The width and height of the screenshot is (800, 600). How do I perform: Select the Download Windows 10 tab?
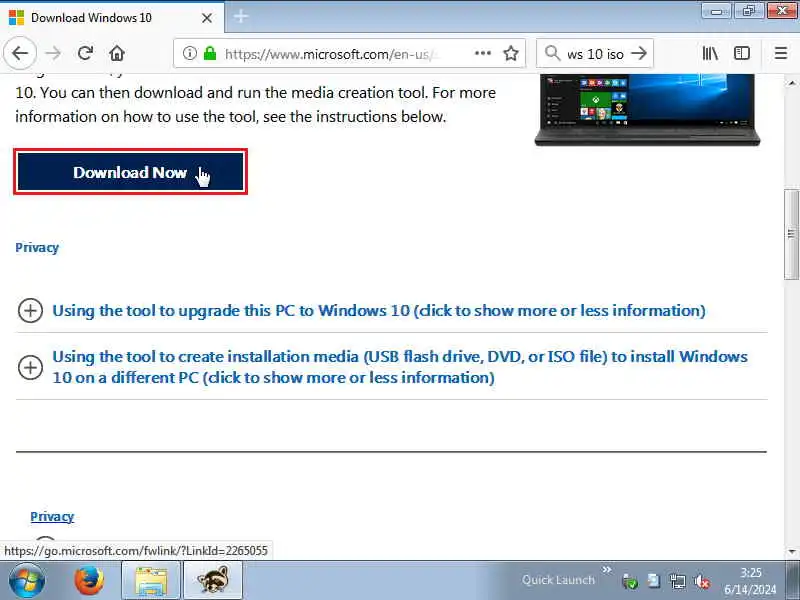pos(112,18)
